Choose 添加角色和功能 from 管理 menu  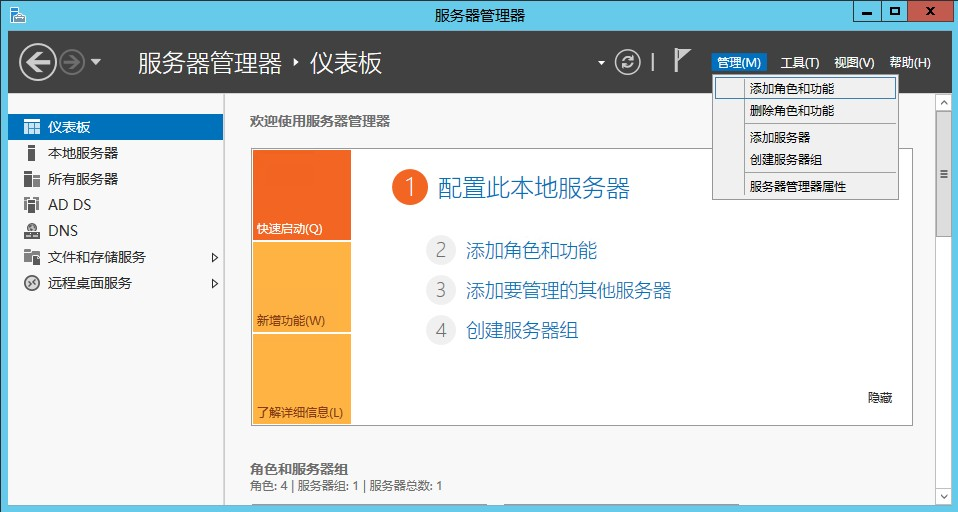click(x=805, y=88)
